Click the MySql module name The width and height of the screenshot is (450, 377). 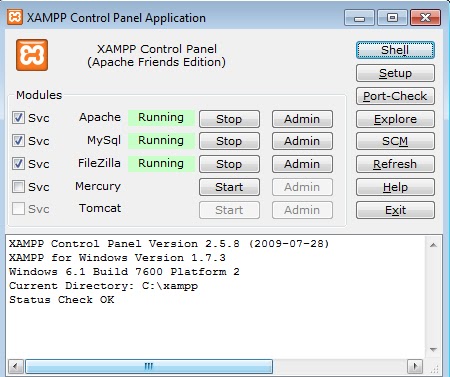click(x=104, y=141)
